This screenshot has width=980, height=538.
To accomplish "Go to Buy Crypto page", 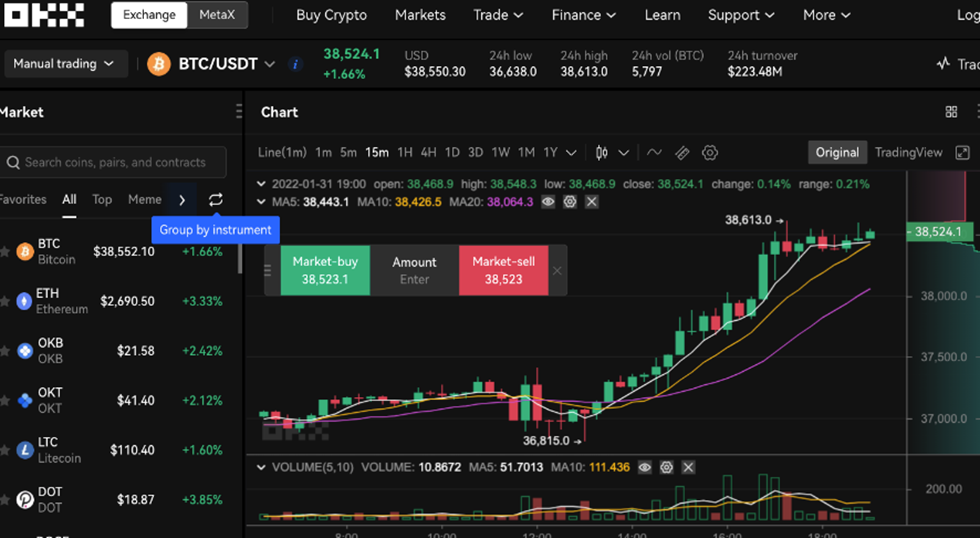I will pos(331,15).
